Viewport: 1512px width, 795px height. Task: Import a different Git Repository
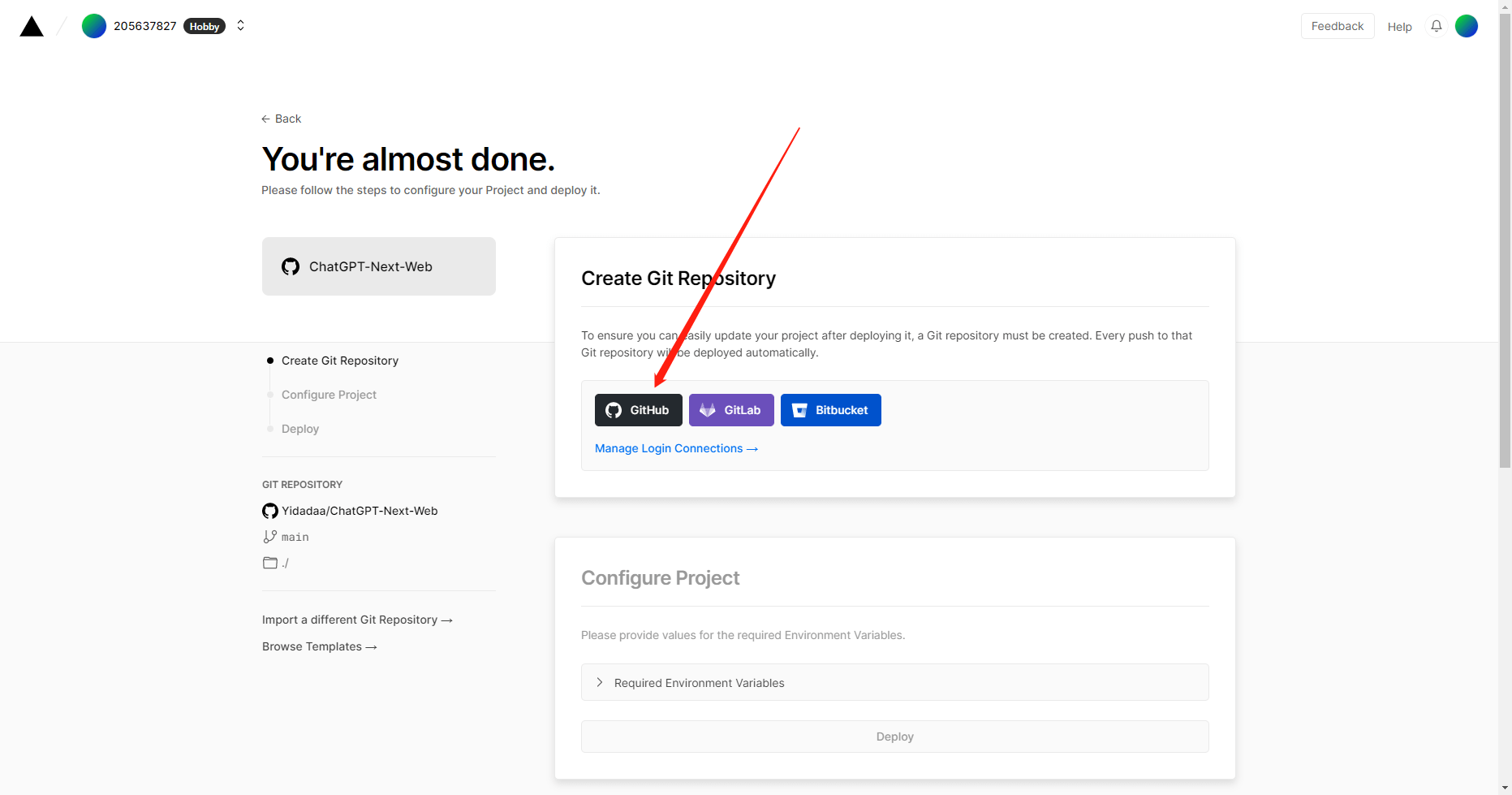pos(357,620)
